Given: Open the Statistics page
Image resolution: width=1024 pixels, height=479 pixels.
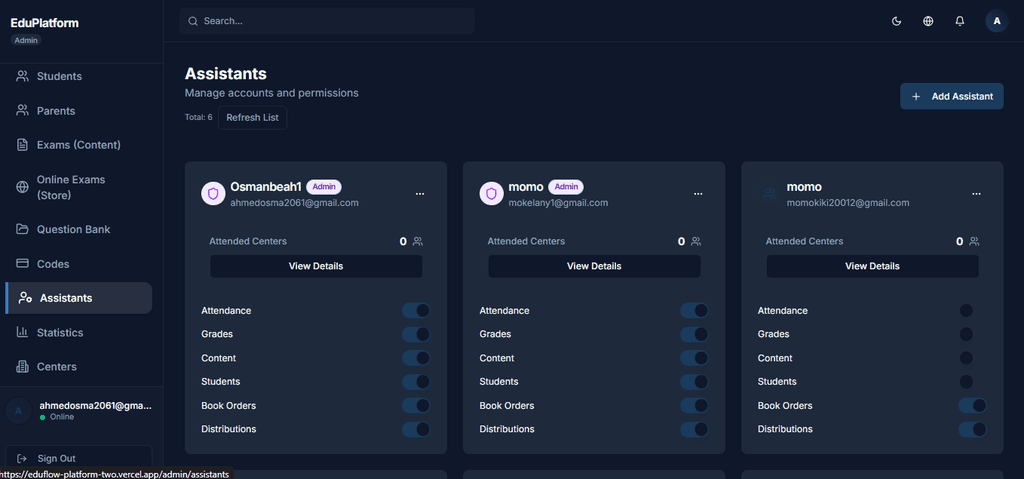Looking at the screenshot, I should [x=78, y=332].
